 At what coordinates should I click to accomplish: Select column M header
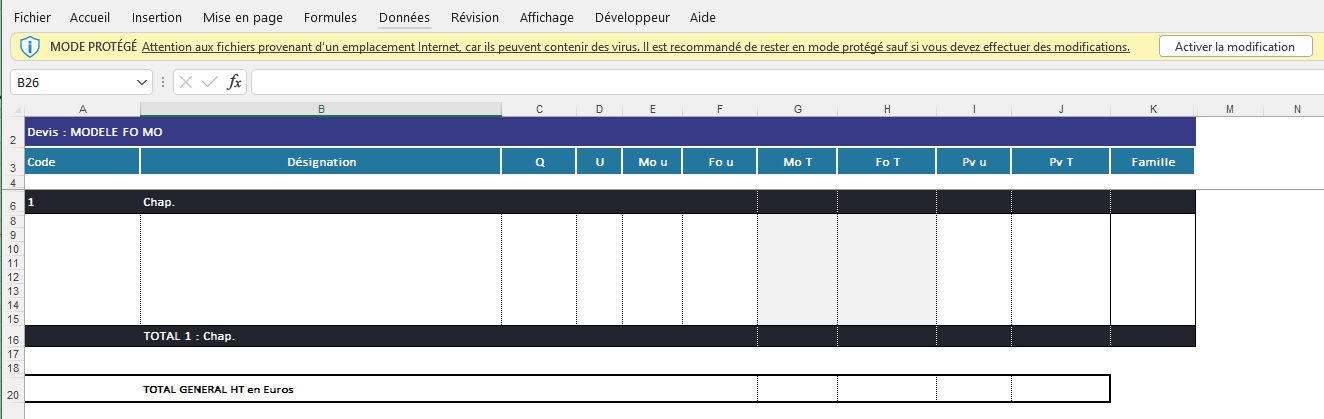click(x=1230, y=109)
